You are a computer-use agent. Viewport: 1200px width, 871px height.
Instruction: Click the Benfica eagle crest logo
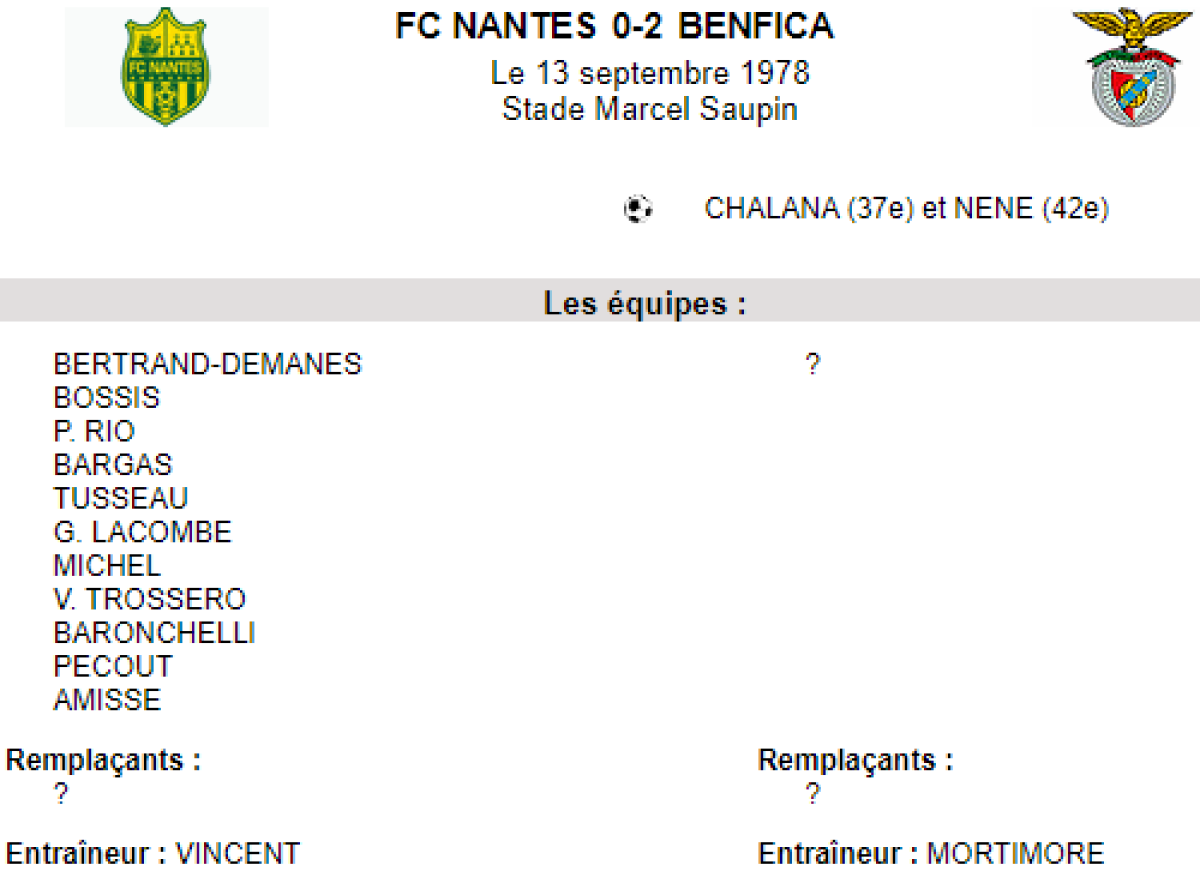click(1133, 67)
